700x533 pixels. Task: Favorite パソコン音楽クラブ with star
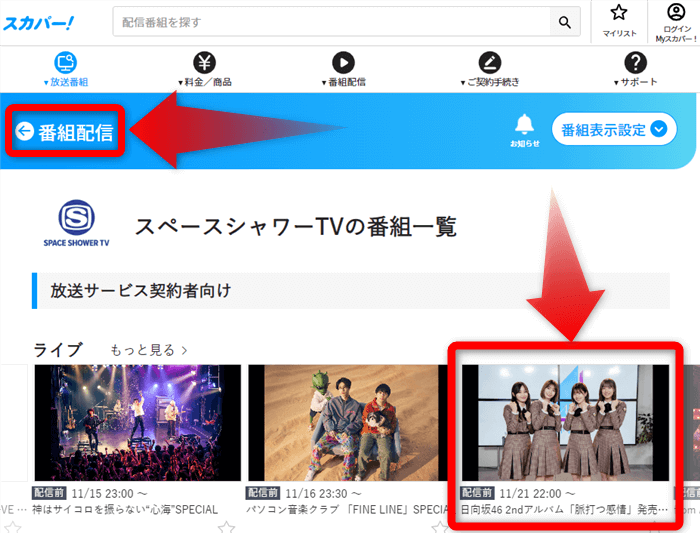(440, 527)
